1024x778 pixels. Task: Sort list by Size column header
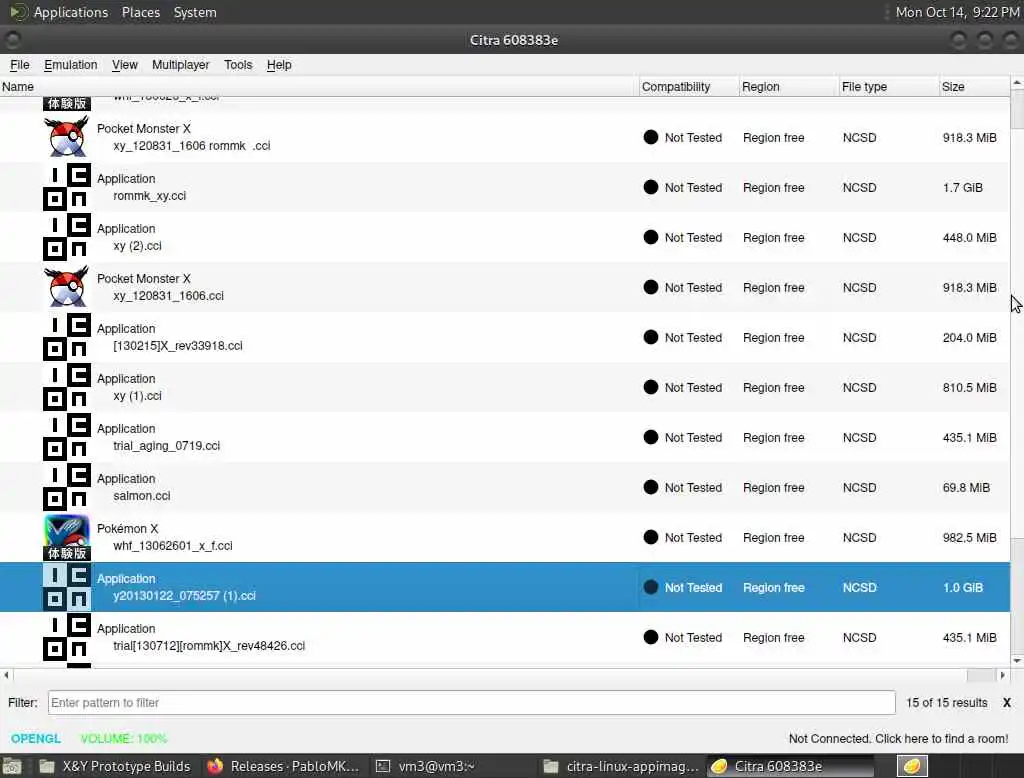pyautogui.click(x=974, y=86)
